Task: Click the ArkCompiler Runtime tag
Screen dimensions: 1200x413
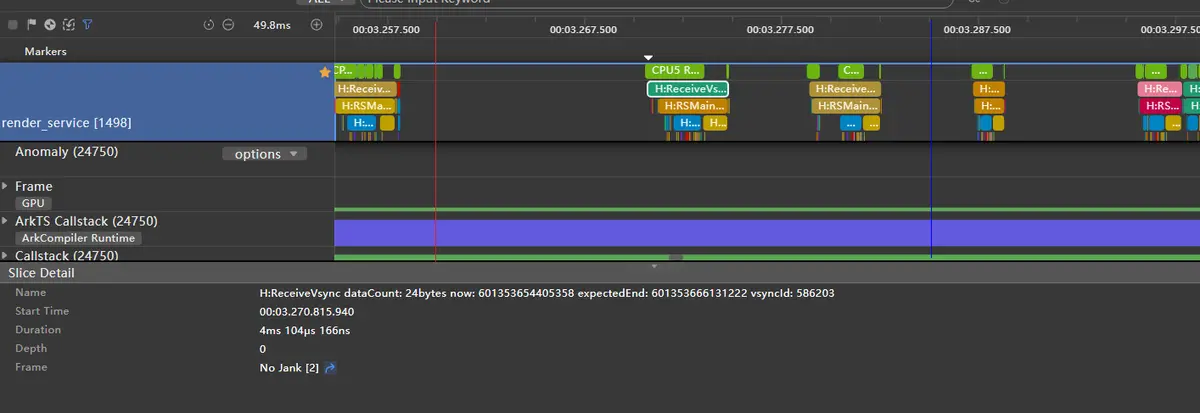Action: 77,238
